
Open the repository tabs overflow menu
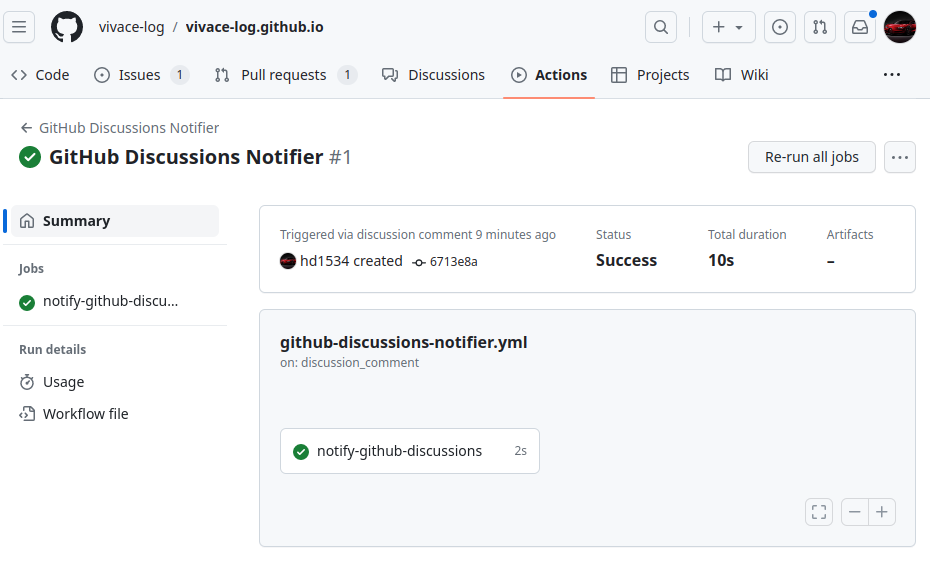[x=891, y=75]
